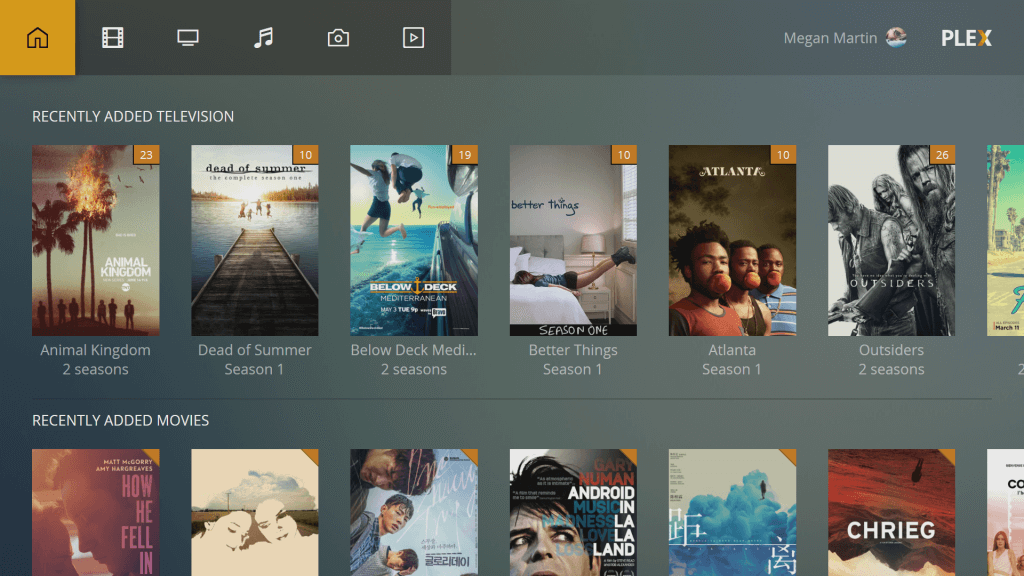
Task: Go to the Home screen icon
Action: [x=37, y=38]
